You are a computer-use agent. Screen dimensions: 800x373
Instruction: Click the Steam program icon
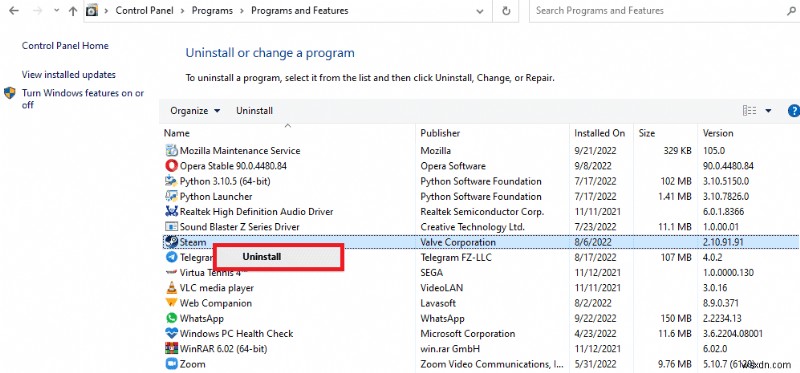coord(171,242)
